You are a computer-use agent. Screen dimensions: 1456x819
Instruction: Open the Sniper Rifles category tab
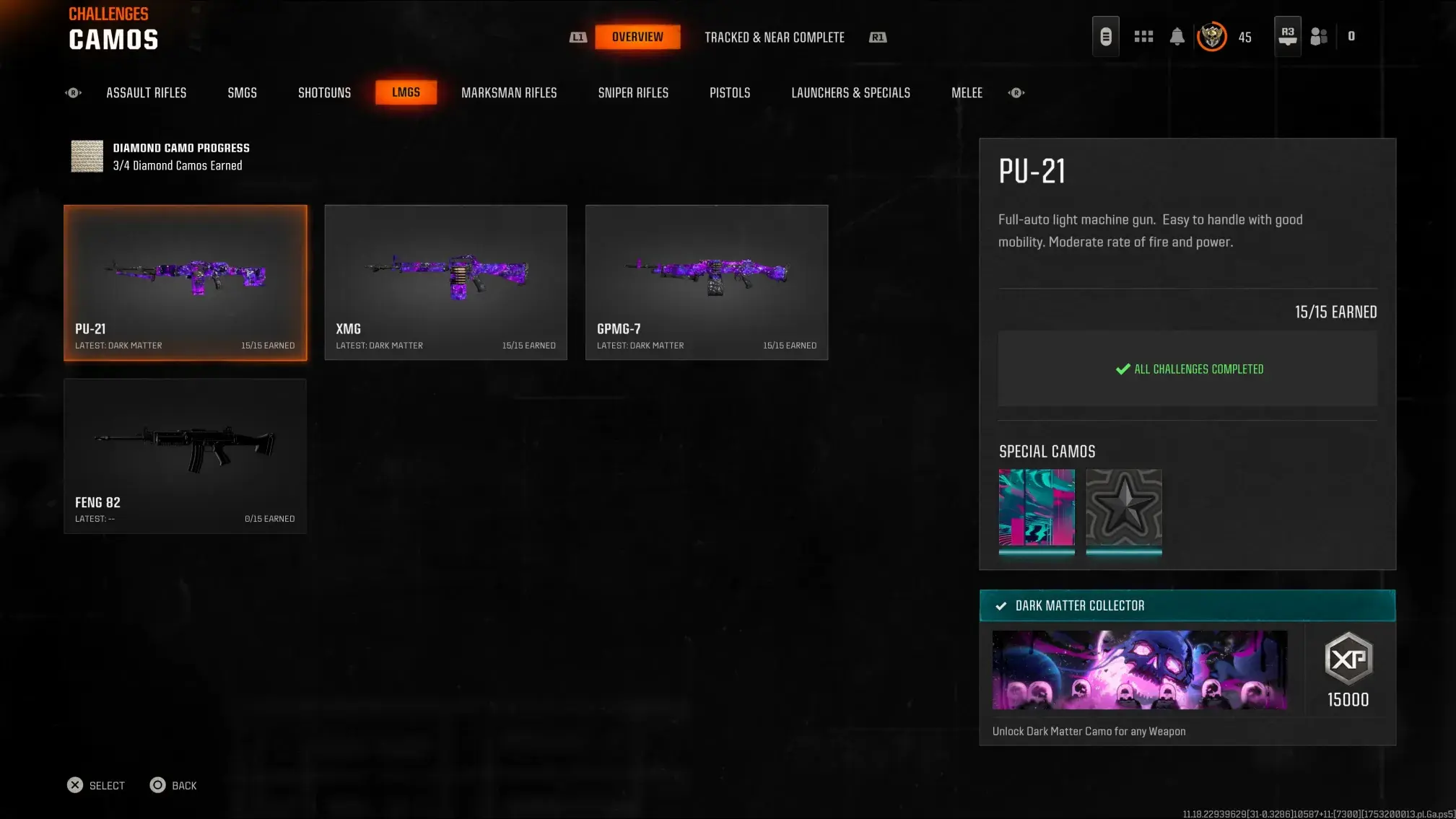pos(633,93)
